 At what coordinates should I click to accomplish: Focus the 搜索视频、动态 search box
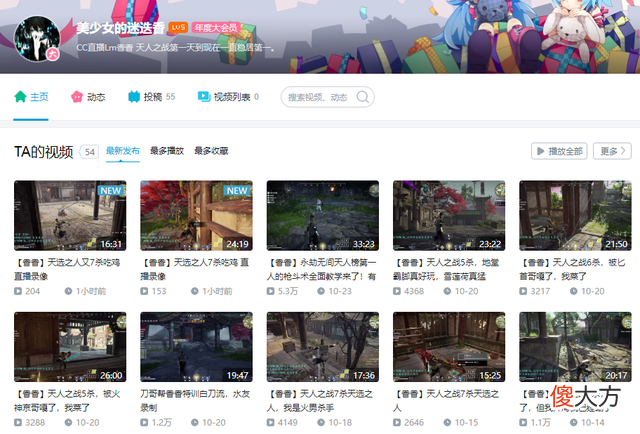[327, 97]
